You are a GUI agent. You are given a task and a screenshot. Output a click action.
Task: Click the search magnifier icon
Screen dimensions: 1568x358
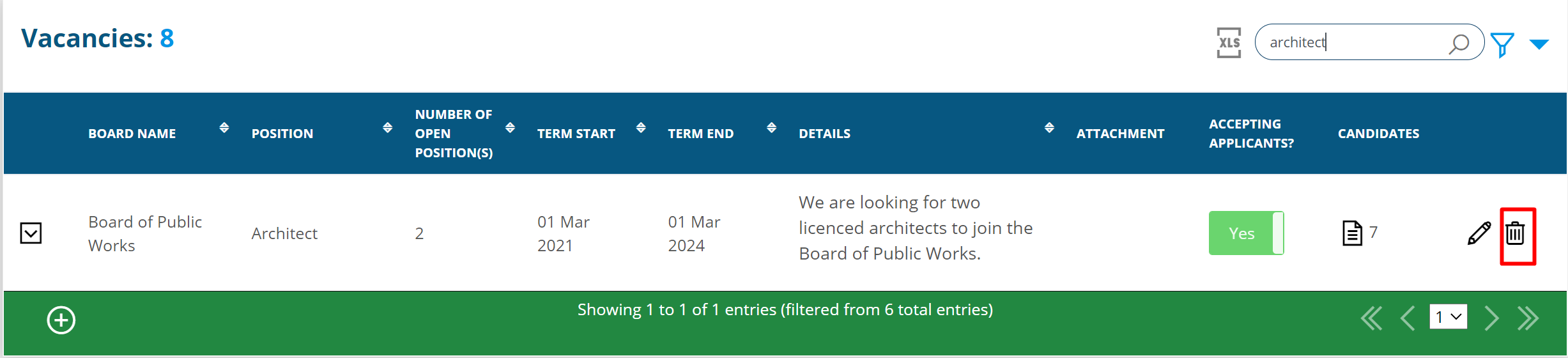tap(1458, 44)
